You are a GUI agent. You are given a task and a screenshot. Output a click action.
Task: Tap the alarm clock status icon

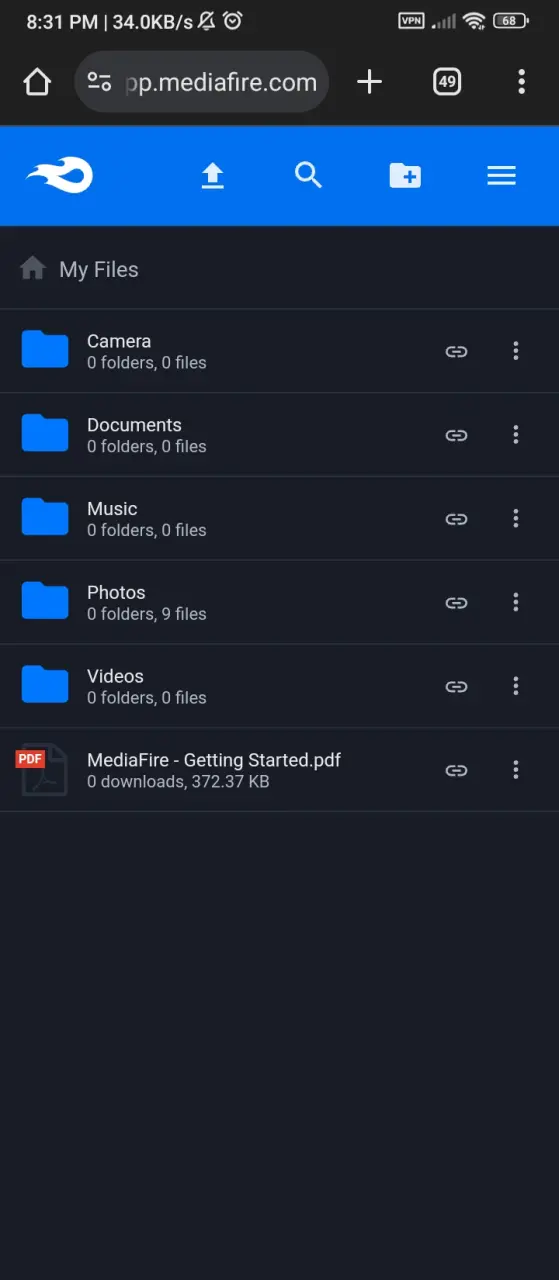point(233,20)
